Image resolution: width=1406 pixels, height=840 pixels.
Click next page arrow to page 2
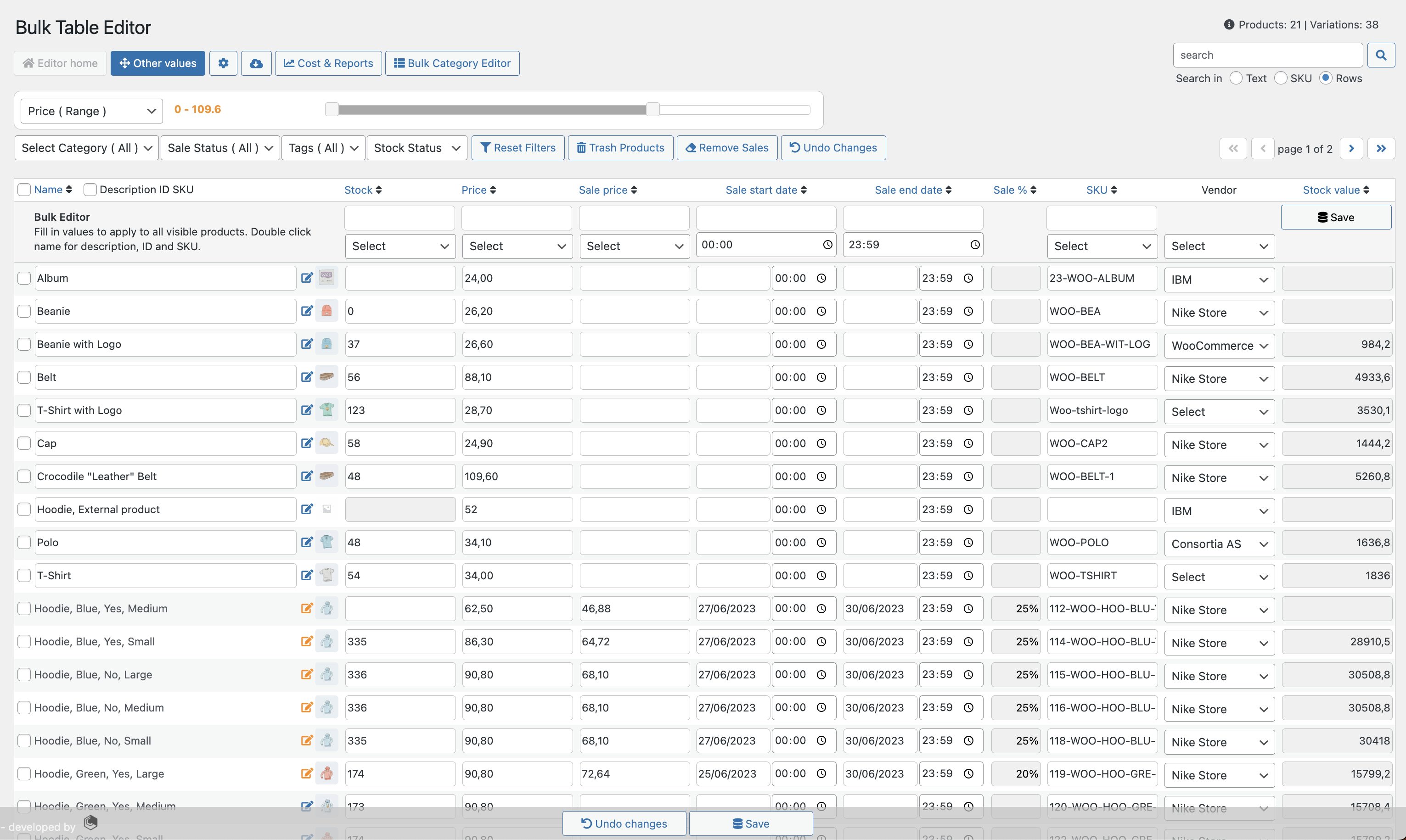point(1351,148)
